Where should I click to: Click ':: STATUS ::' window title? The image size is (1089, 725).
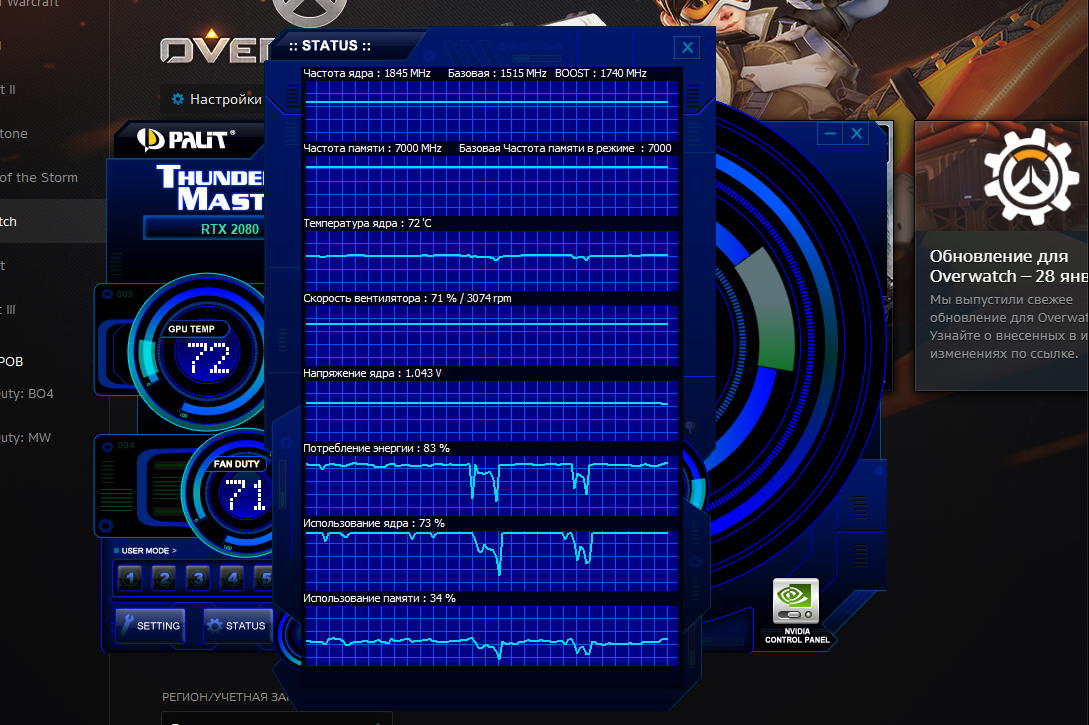330,46
